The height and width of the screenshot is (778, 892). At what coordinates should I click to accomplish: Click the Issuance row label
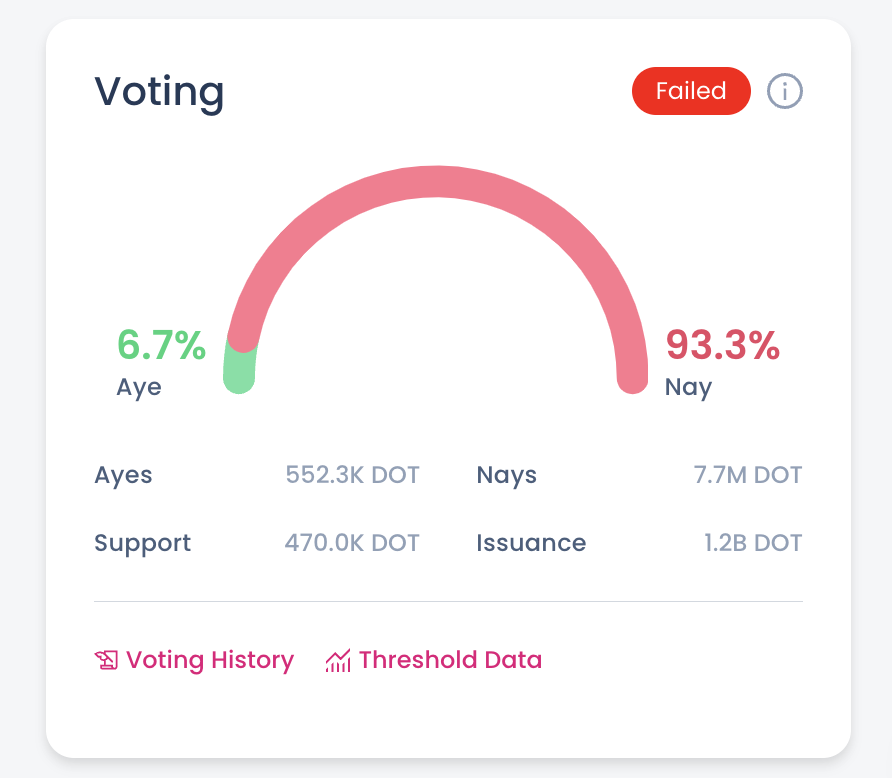click(531, 543)
